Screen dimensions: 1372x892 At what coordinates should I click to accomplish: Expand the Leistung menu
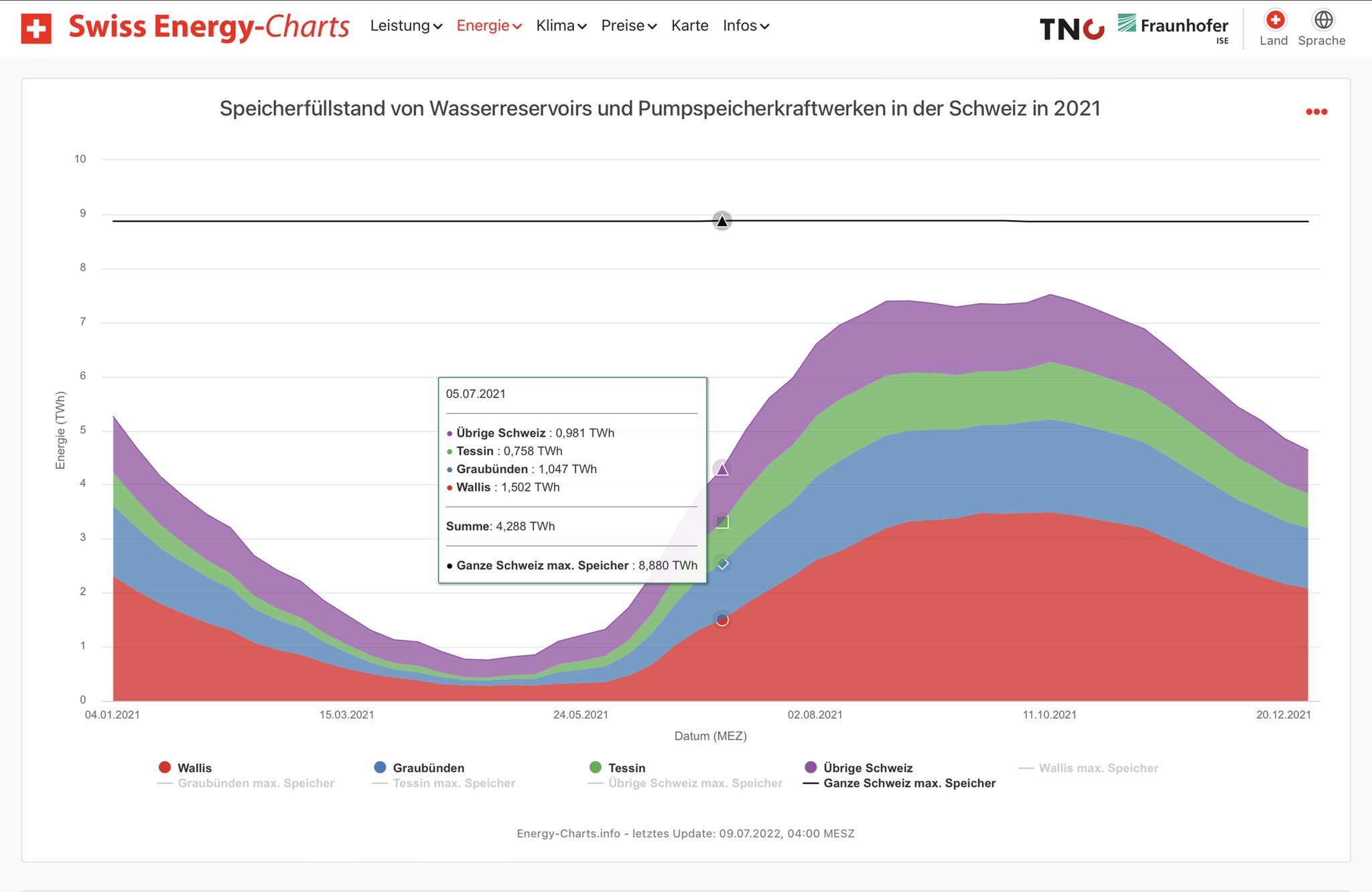point(406,25)
